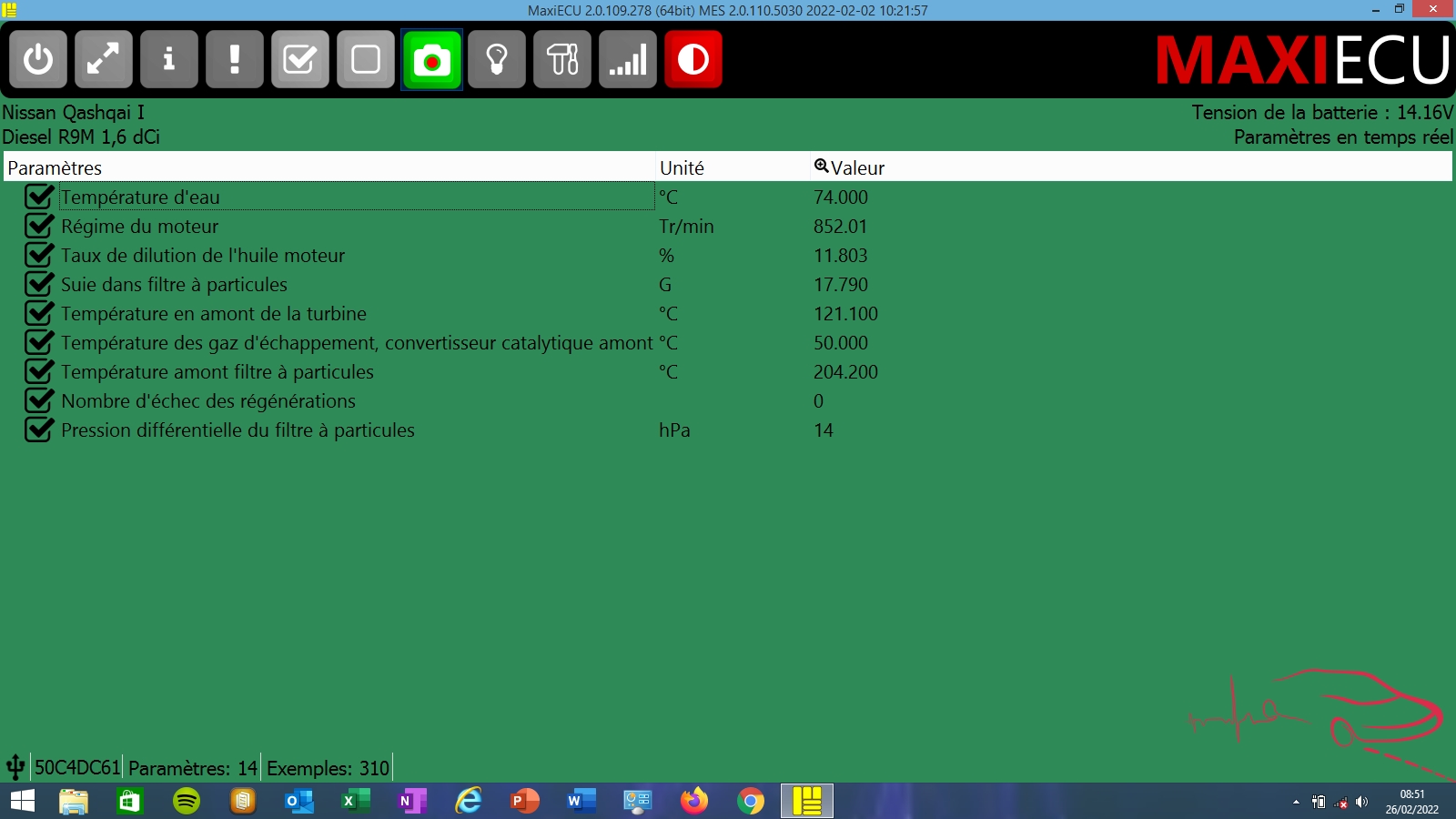This screenshot has height=819, width=1456.
Task: Click the USB connection icon in status bar
Action: [x=15, y=767]
